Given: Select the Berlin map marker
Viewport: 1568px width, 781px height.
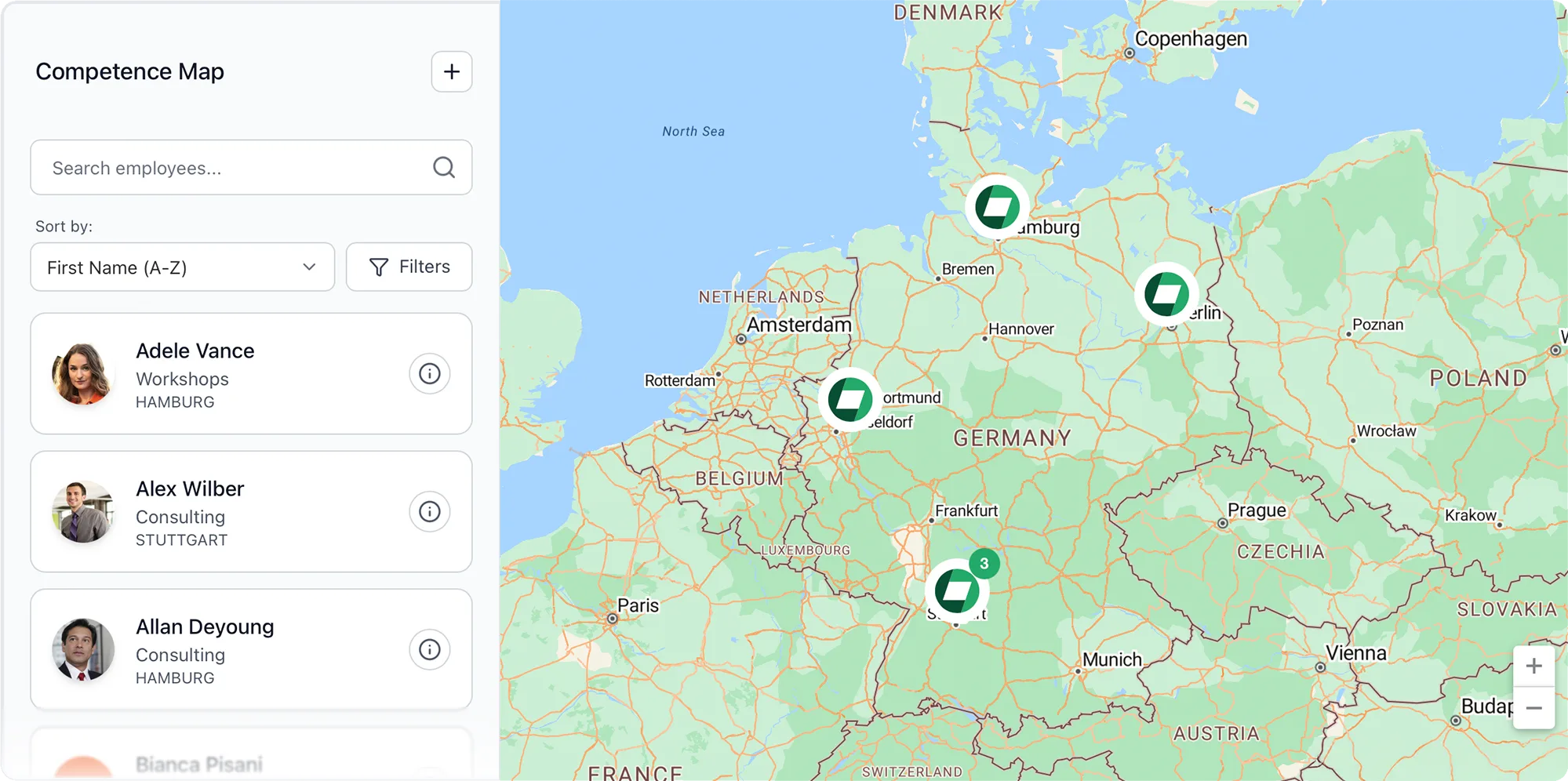Looking at the screenshot, I should (x=1166, y=294).
